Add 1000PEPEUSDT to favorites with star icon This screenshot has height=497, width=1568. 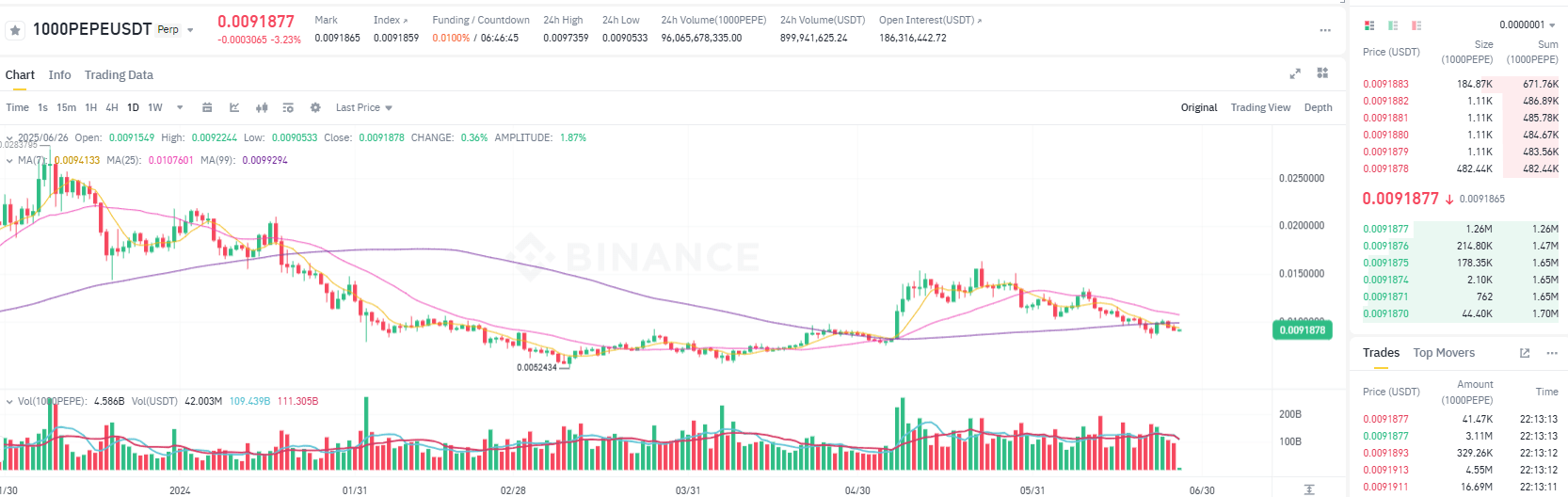point(15,30)
